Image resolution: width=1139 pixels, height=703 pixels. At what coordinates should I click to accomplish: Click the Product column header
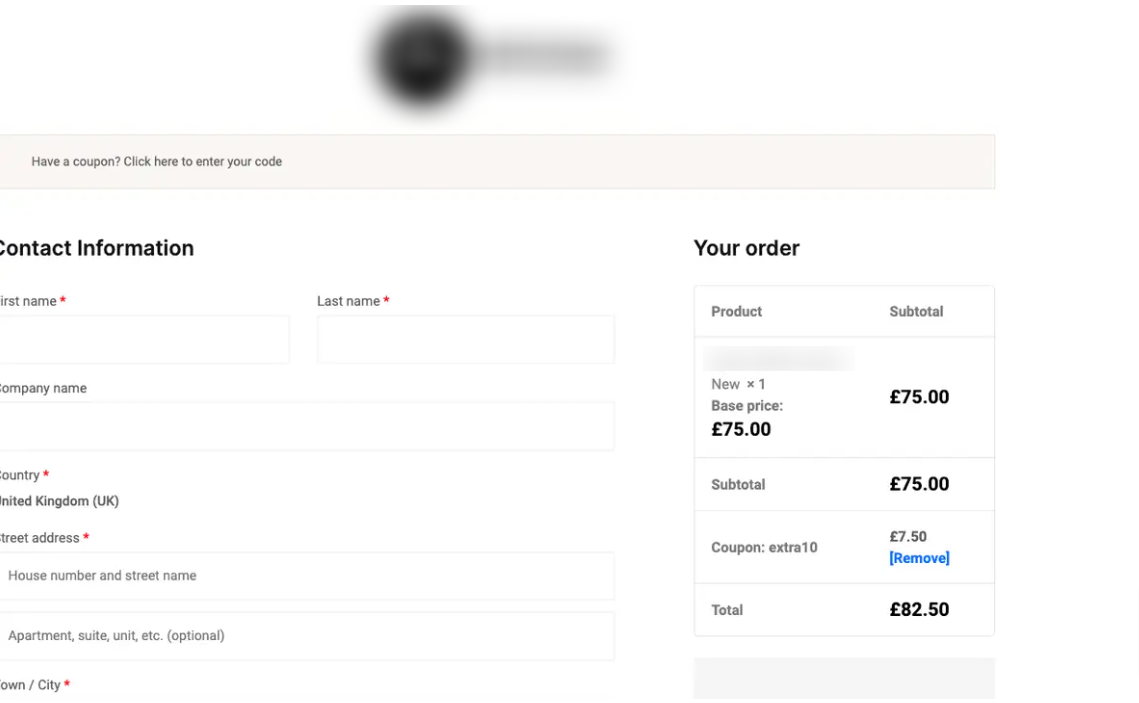click(x=736, y=311)
